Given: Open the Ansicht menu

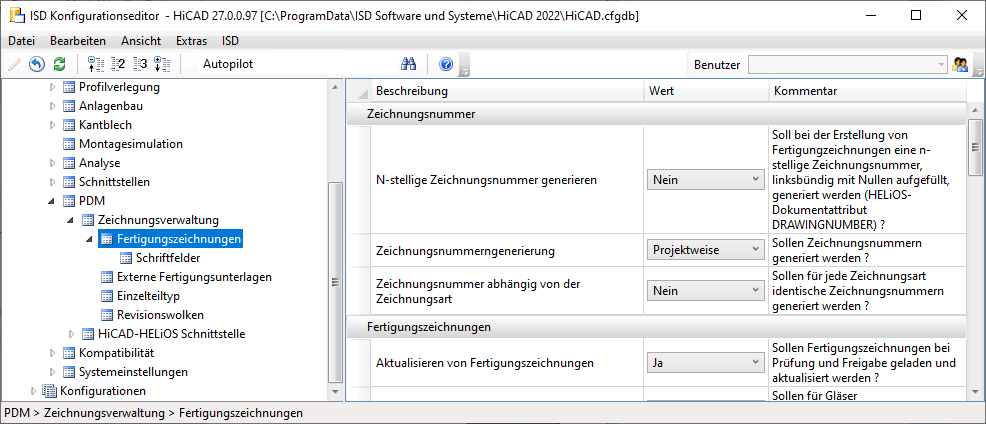Looking at the screenshot, I should pos(141,41).
